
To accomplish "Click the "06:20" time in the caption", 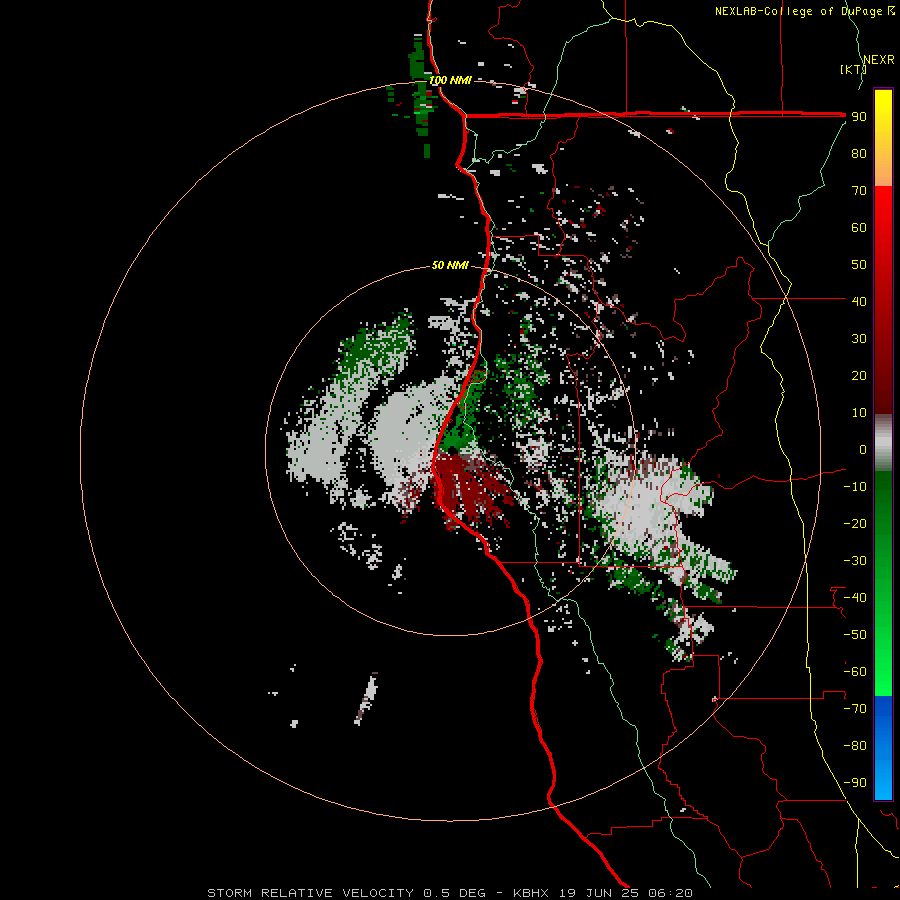I will tap(670, 893).
